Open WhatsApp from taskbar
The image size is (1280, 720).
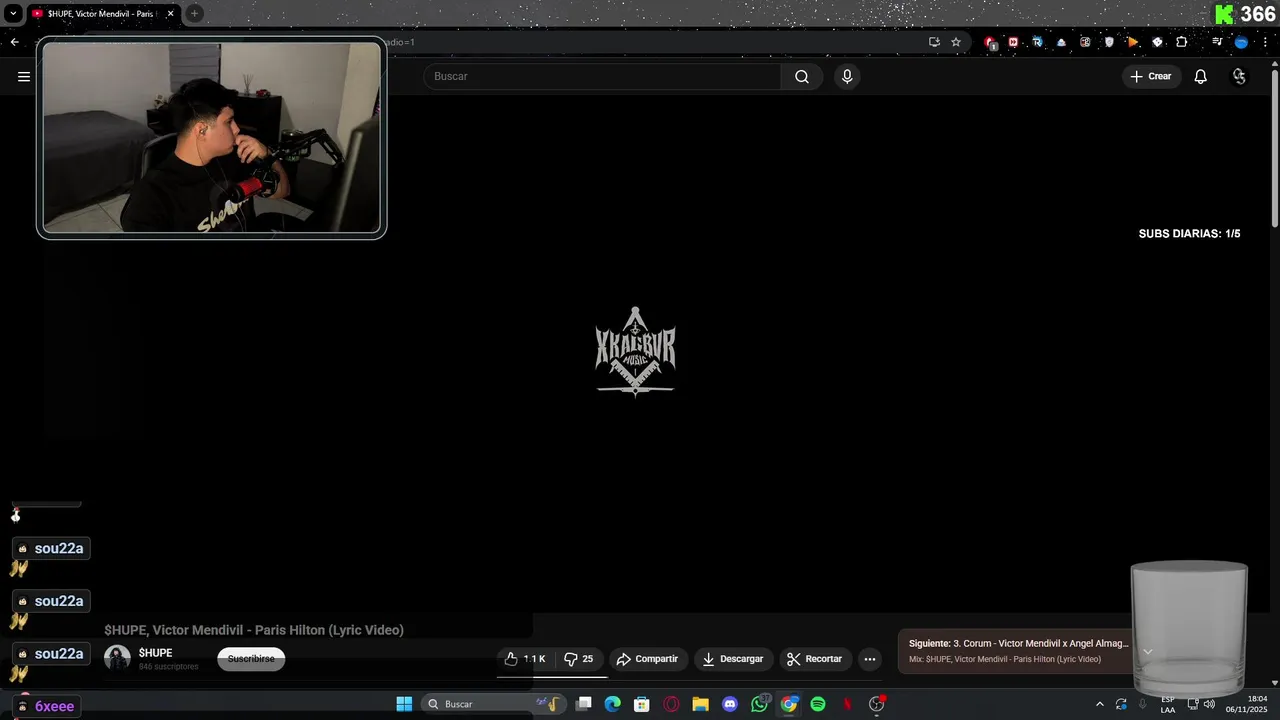click(x=759, y=704)
